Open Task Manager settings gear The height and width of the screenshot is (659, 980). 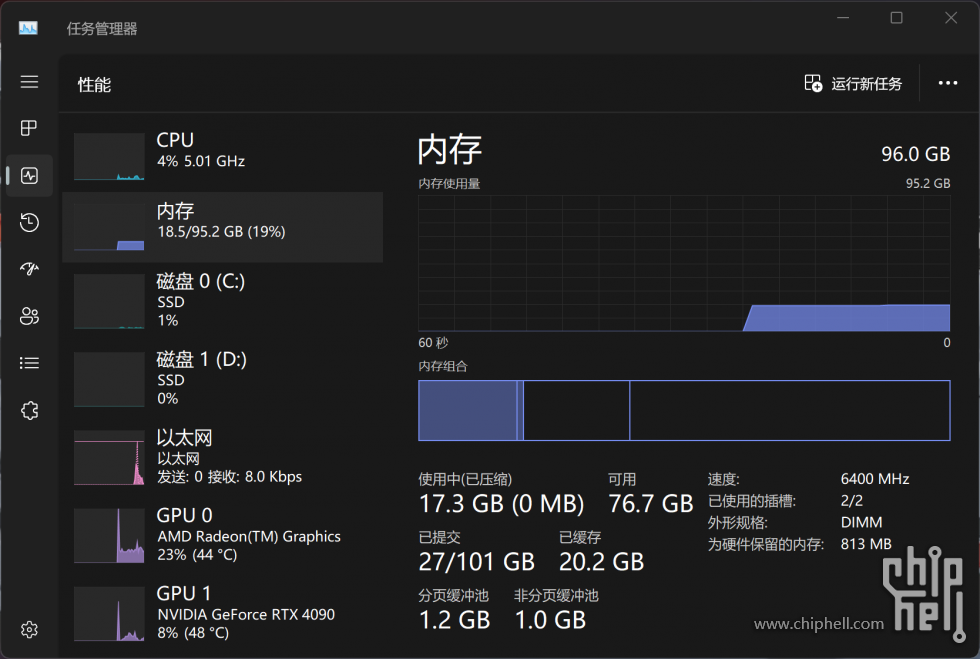pos(29,630)
